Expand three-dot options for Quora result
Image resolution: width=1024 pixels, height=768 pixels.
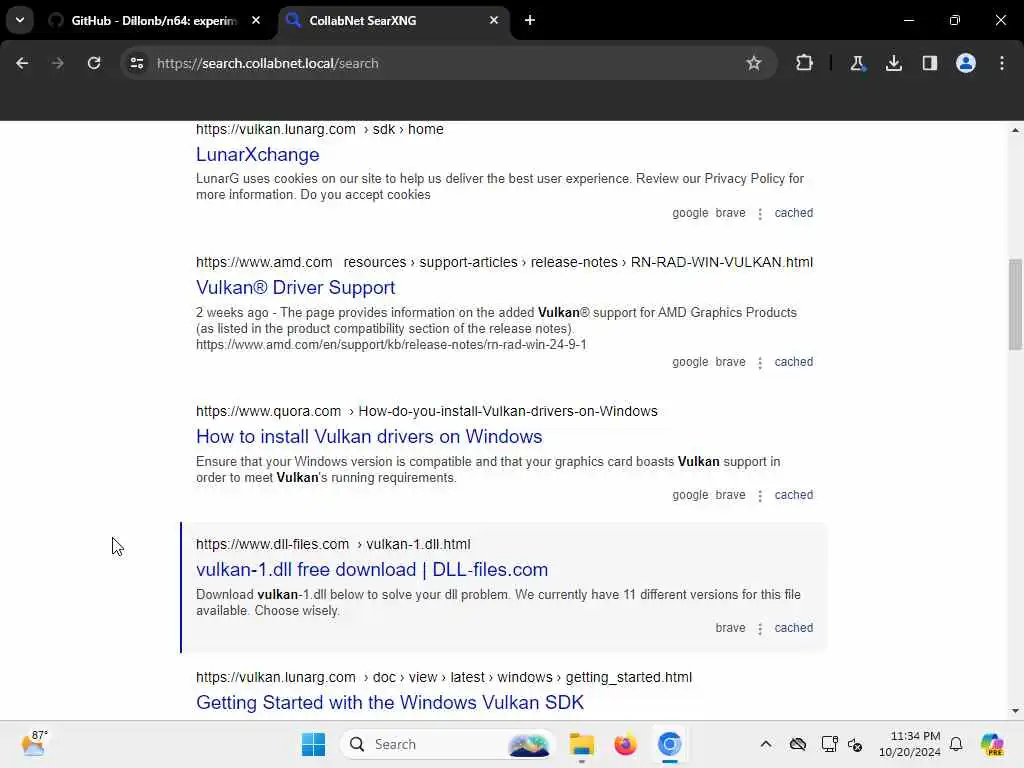pyautogui.click(x=760, y=496)
